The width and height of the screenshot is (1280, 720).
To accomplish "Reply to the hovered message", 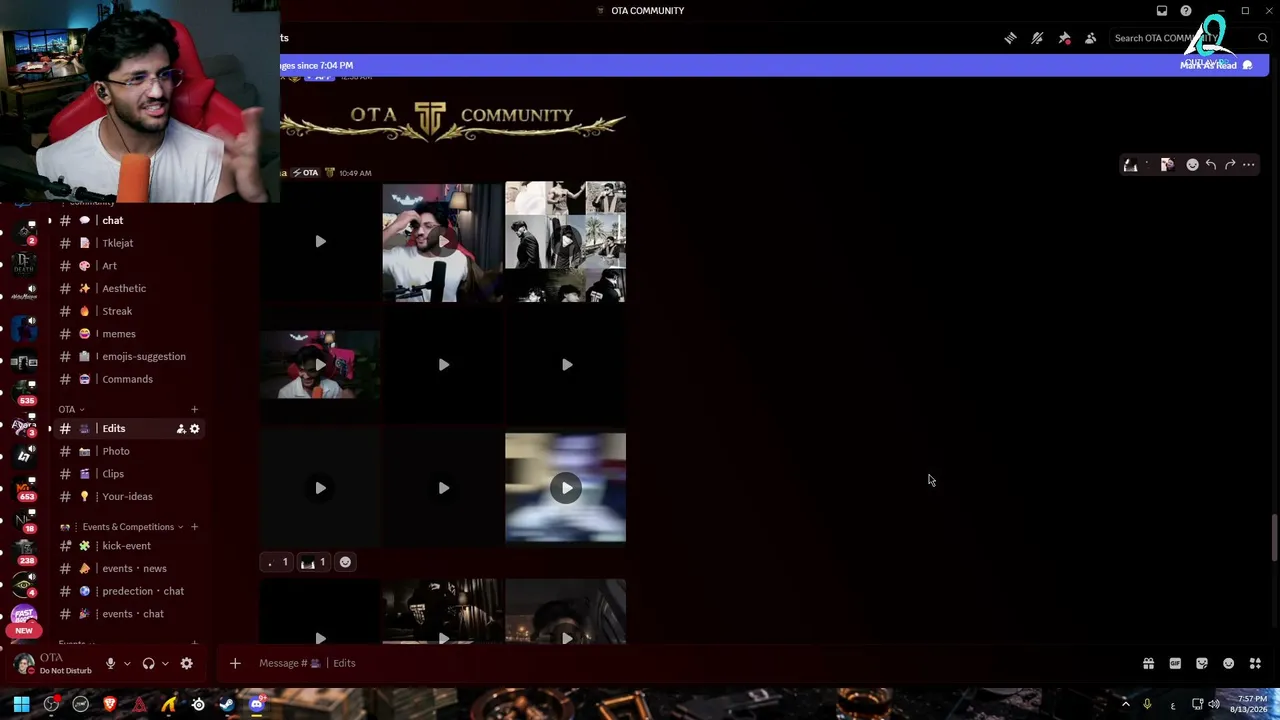I will [1211, 165].
